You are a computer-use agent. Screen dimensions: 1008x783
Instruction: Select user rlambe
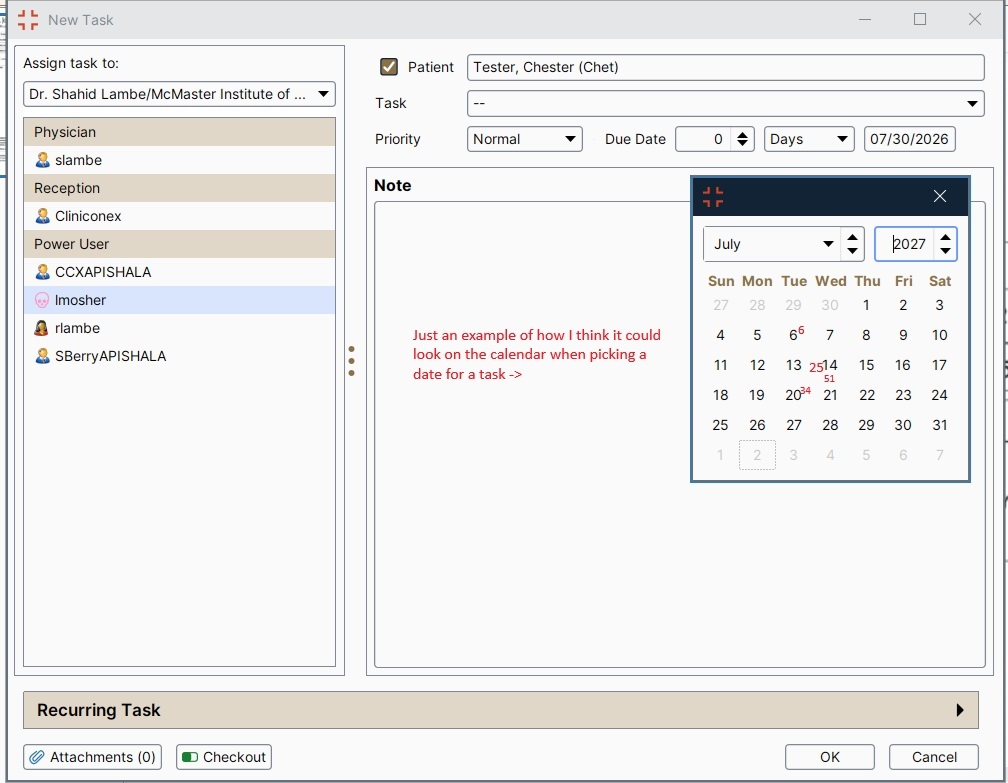(x=179, y=328)
